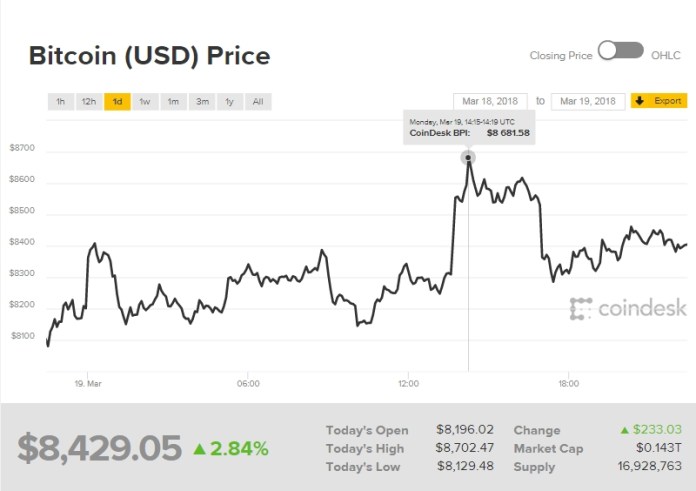Image resolution: width=696 pixels, height=491 pixels.
Task: Click the OHLC label
Action: pyautogui.click(x=665, y=56)
